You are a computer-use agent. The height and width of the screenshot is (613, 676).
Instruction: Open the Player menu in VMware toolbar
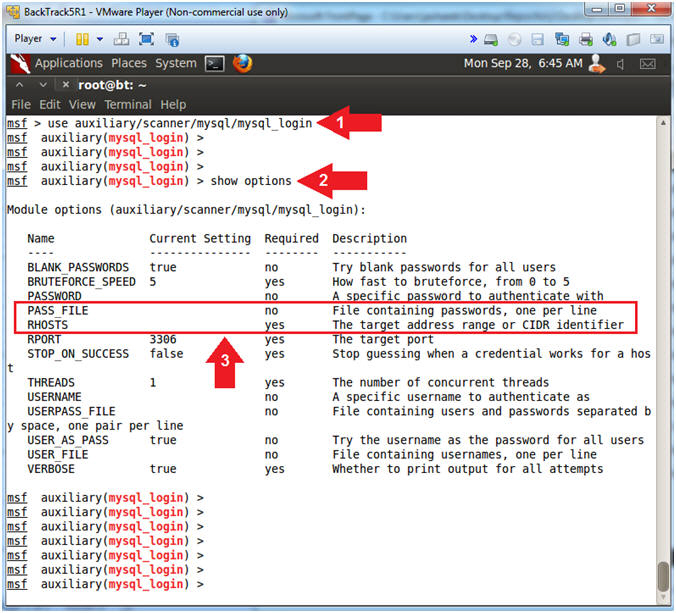[35, 39]
